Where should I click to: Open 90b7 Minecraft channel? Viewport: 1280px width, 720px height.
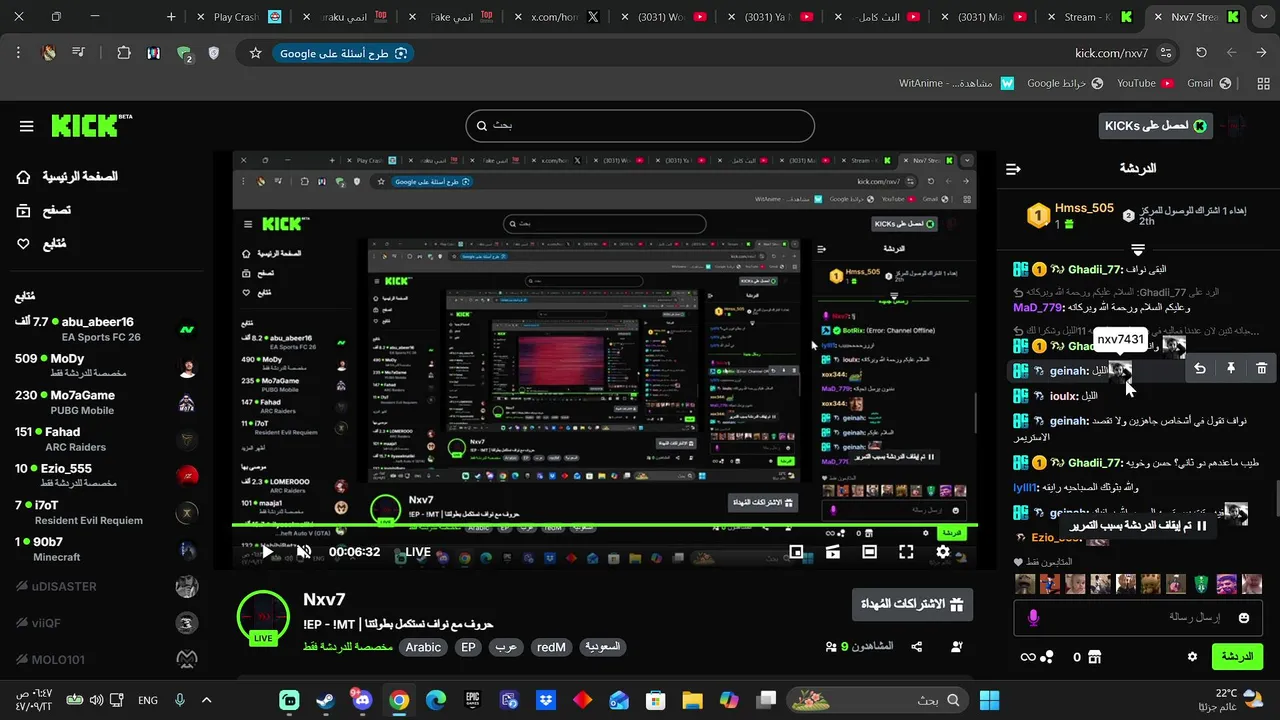[106, 549]
